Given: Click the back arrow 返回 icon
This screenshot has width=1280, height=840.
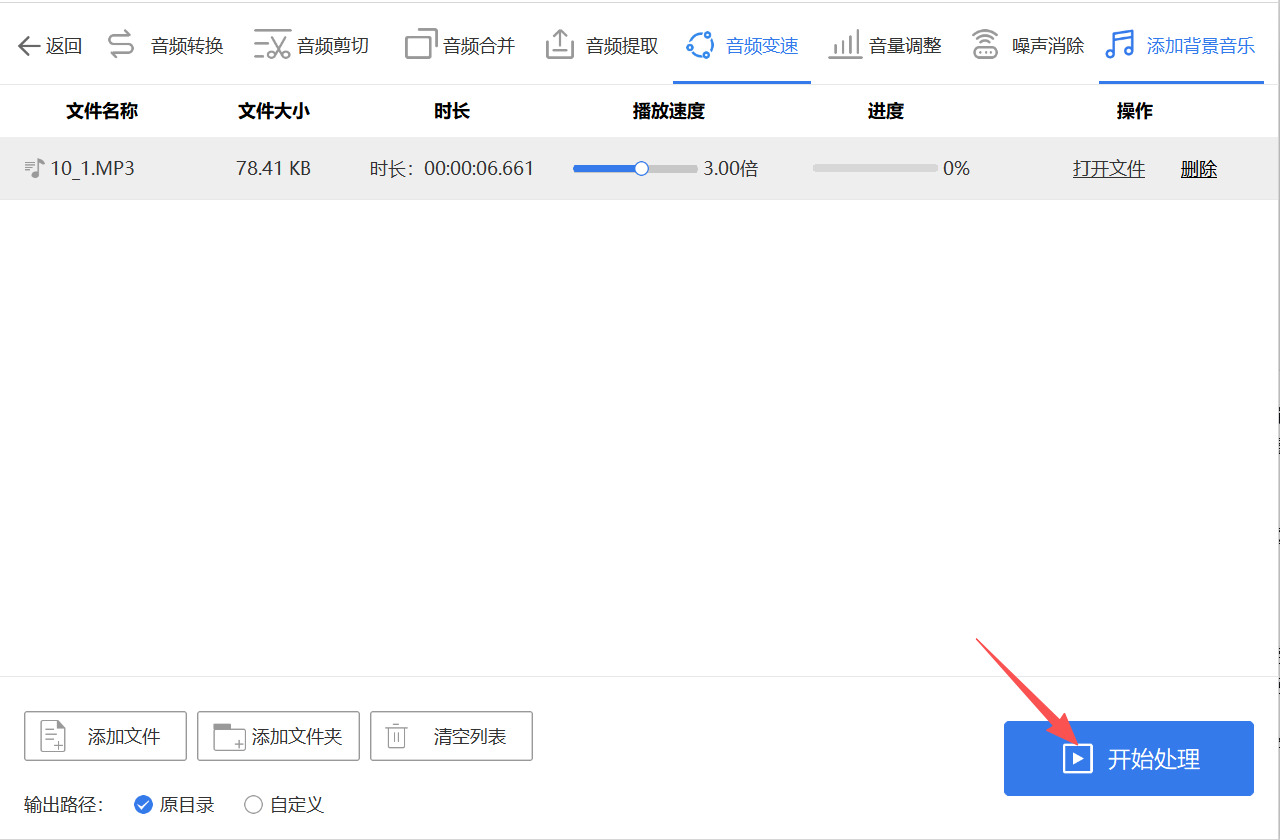Looking at the screenshot, I should click(x=29, y=43).
